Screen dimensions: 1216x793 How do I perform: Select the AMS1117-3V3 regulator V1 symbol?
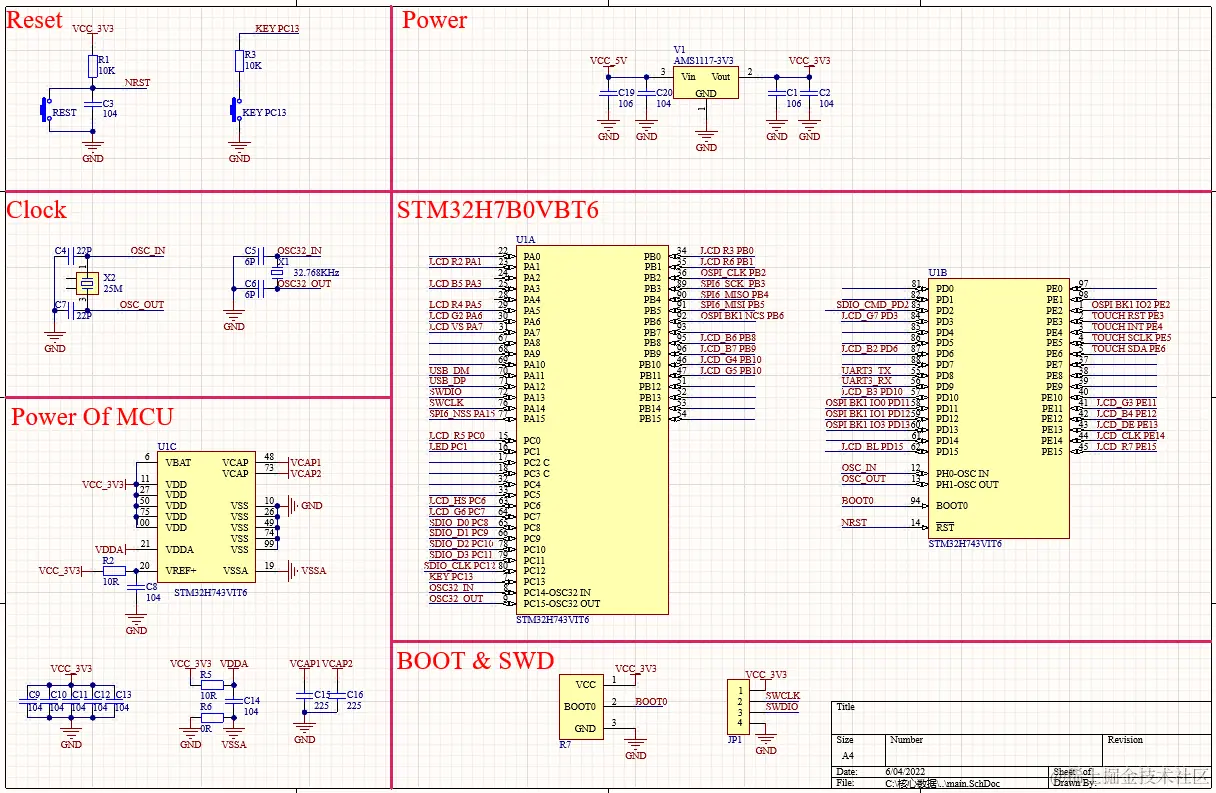click(x=705, y=84)
